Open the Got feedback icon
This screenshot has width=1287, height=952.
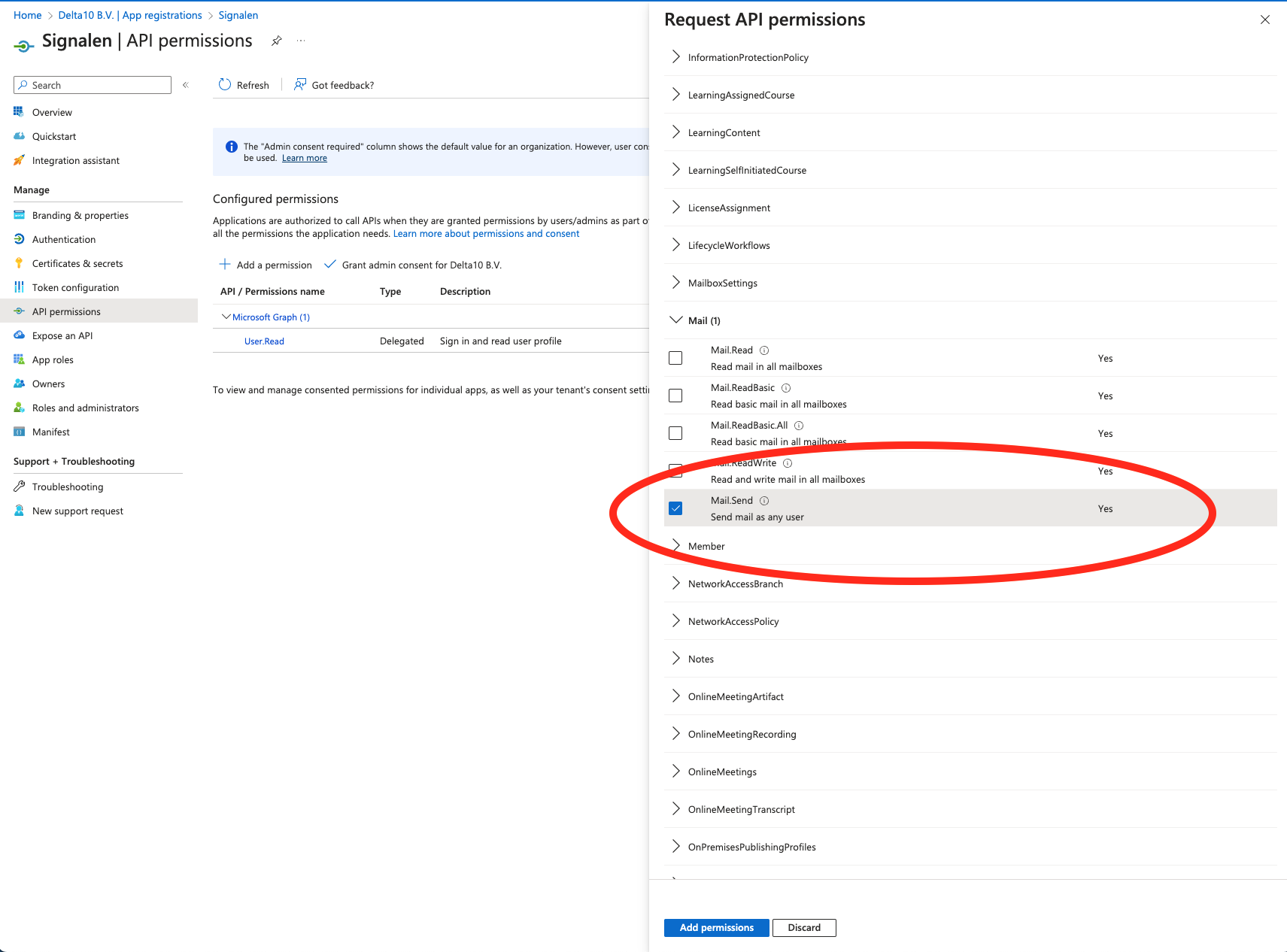click(300, 85)
